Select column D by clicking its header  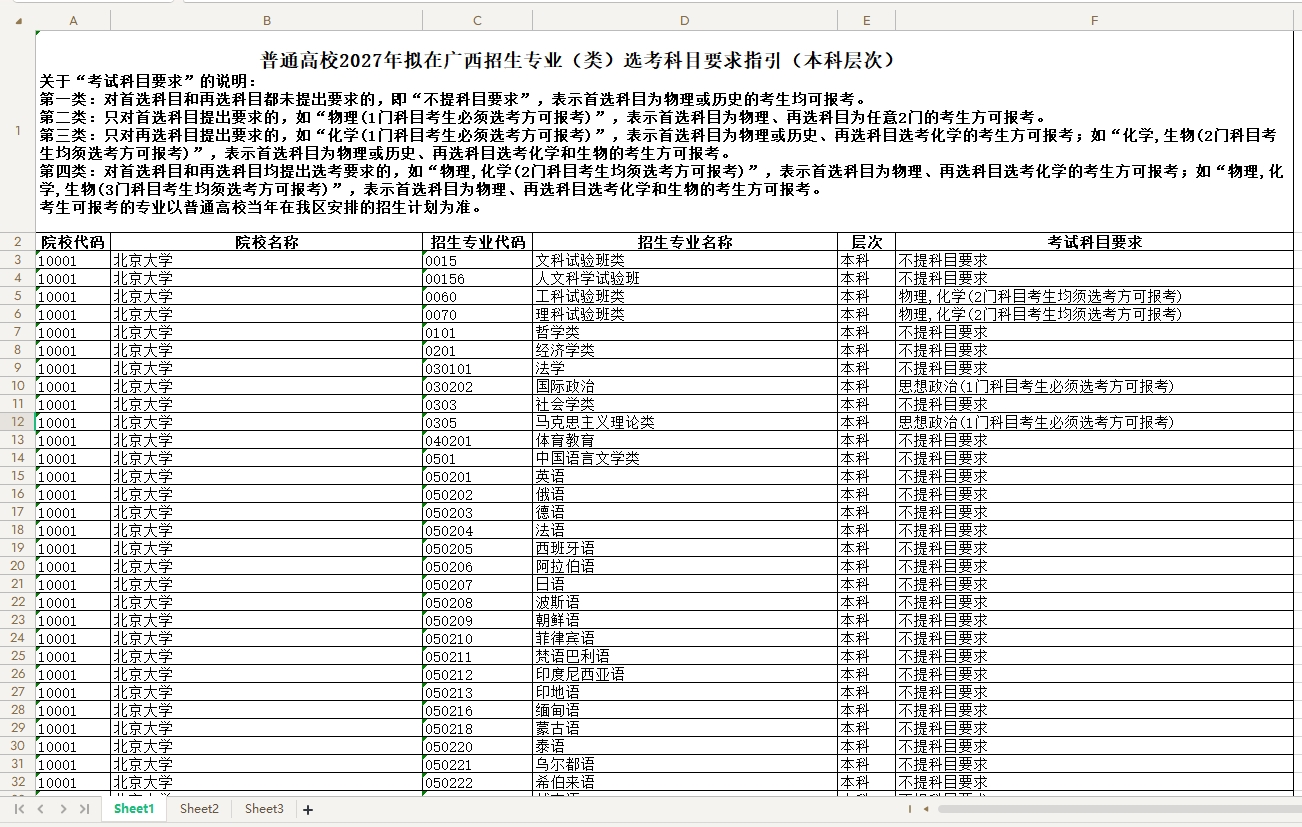(x=684, y=19)
